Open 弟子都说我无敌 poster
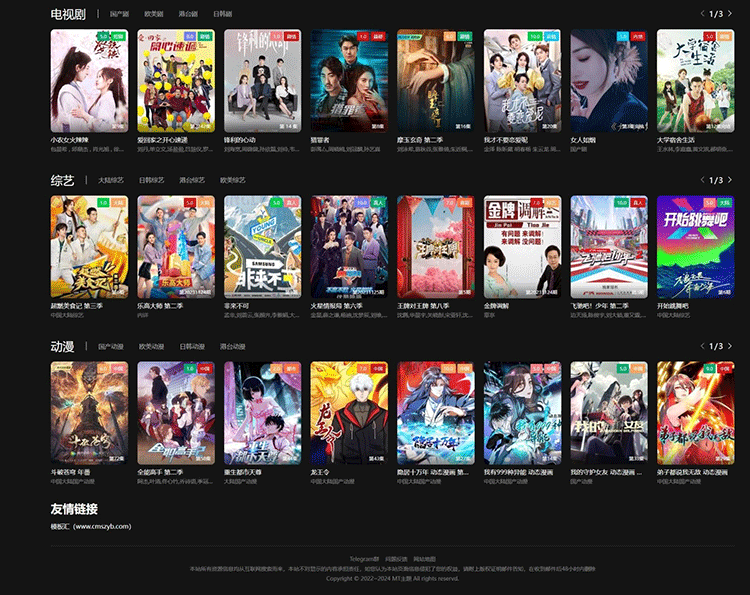Viewport: 750px width, 595px height. (x=695, y=413)
